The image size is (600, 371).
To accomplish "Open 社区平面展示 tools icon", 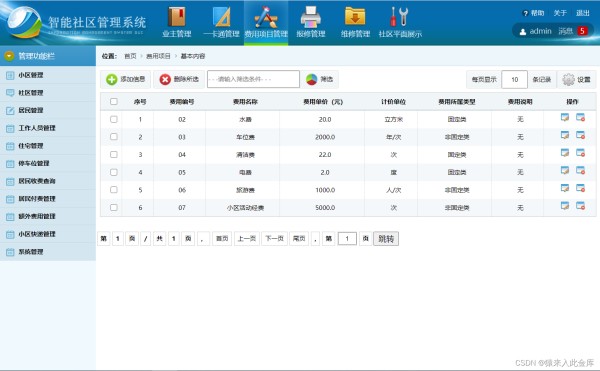I will pos(399,17).
